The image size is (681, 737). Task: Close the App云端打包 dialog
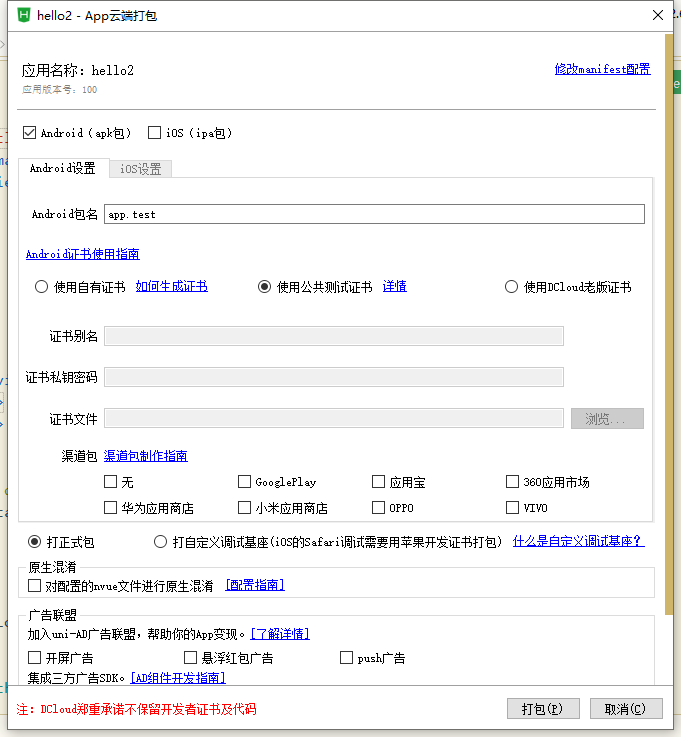tap(658, 16)
